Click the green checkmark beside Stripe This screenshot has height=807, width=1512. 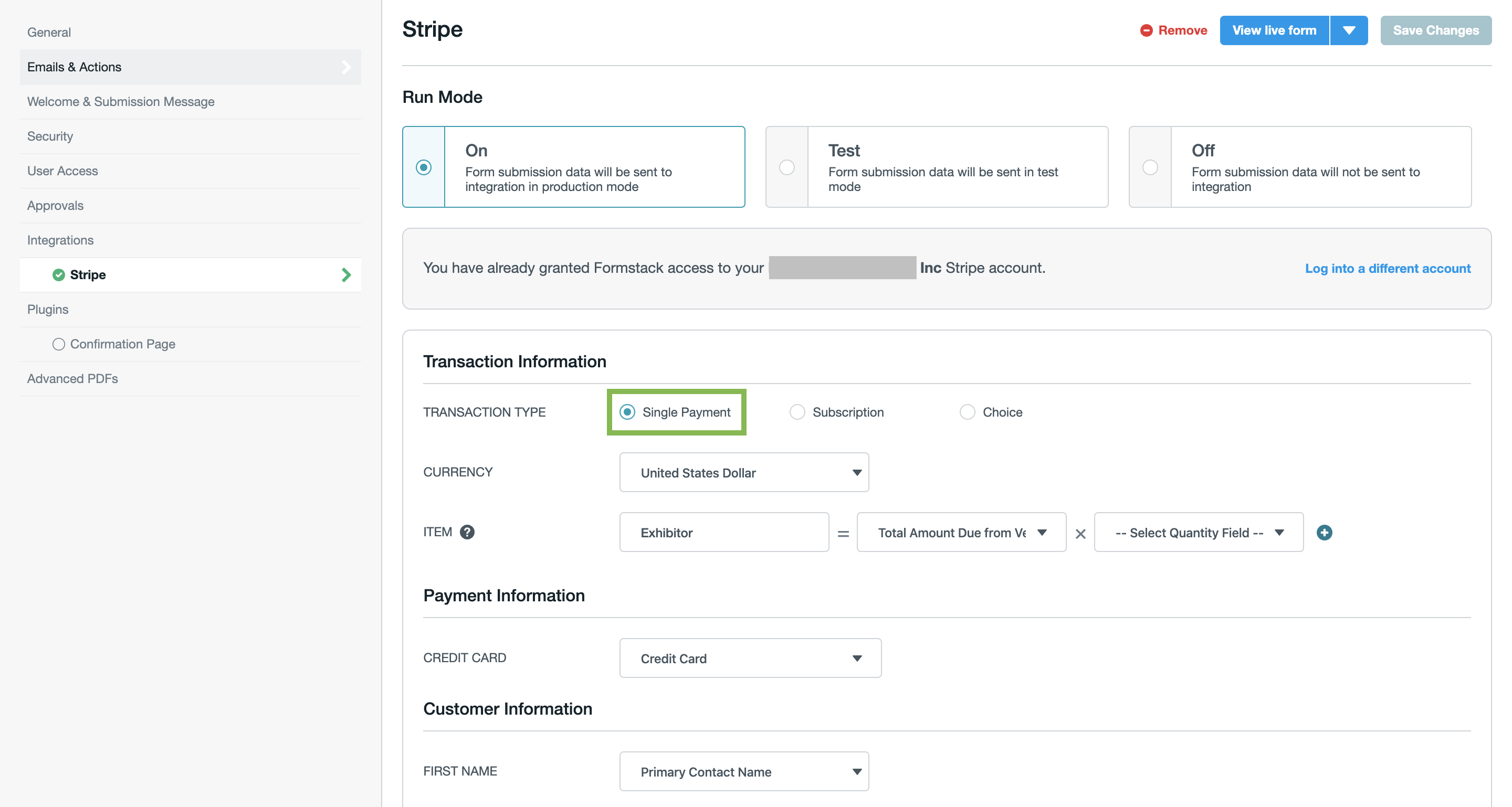pyautogui.click(x=58, y=274)
